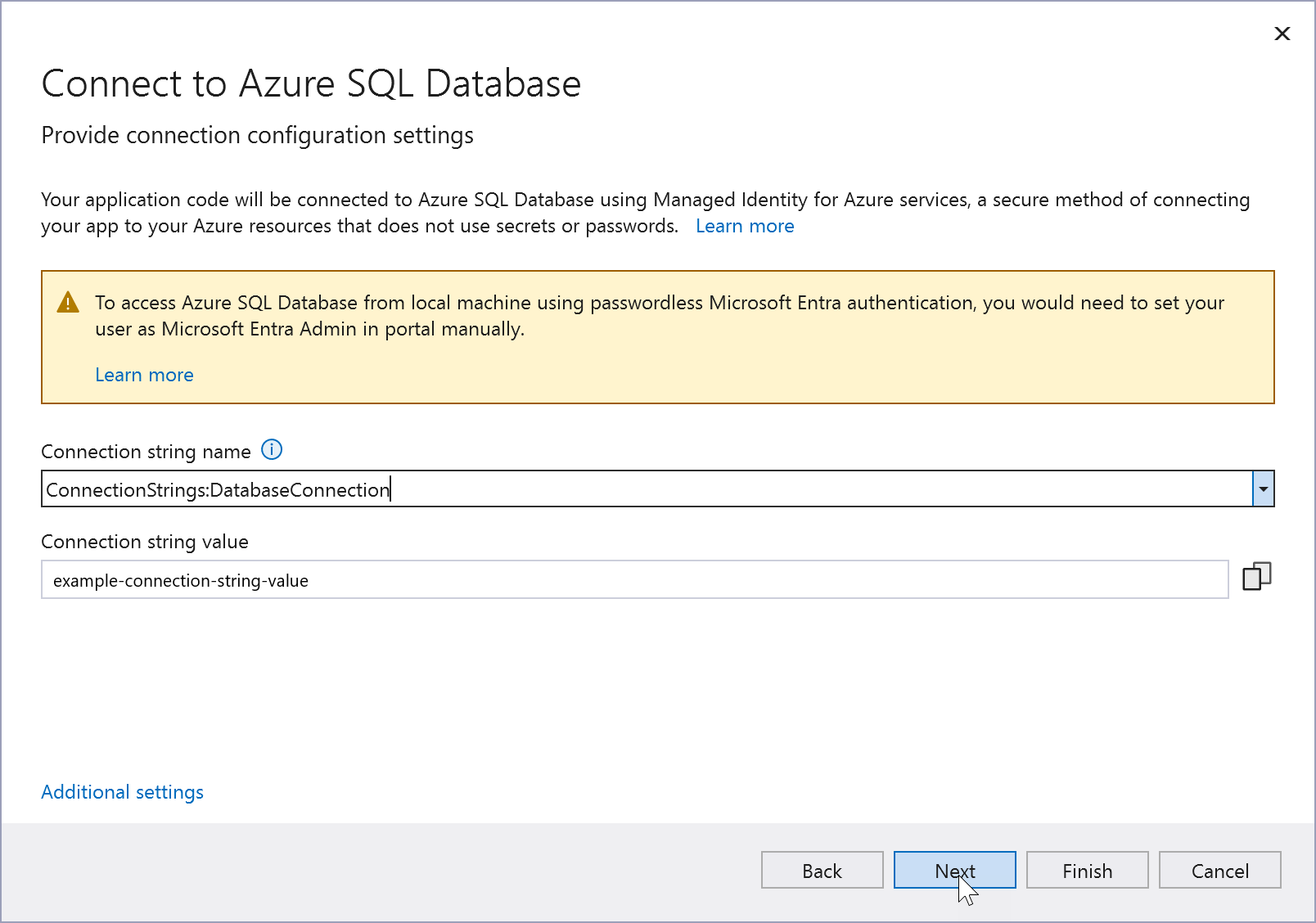1316x923 pixels.
Task: Click the example-connection-string-value text
Action: point(180,580)
